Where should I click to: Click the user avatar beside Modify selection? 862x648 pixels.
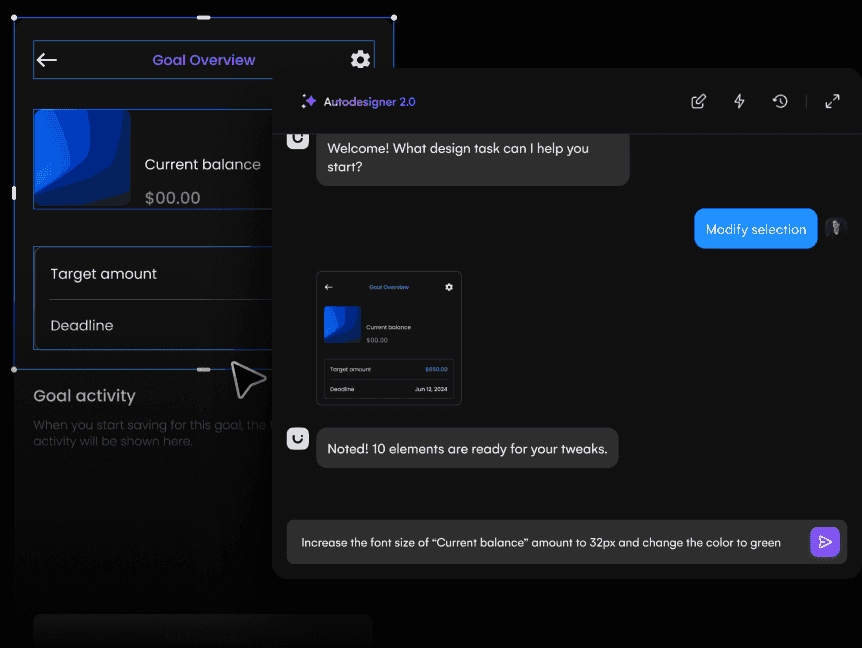coord(836,229)
